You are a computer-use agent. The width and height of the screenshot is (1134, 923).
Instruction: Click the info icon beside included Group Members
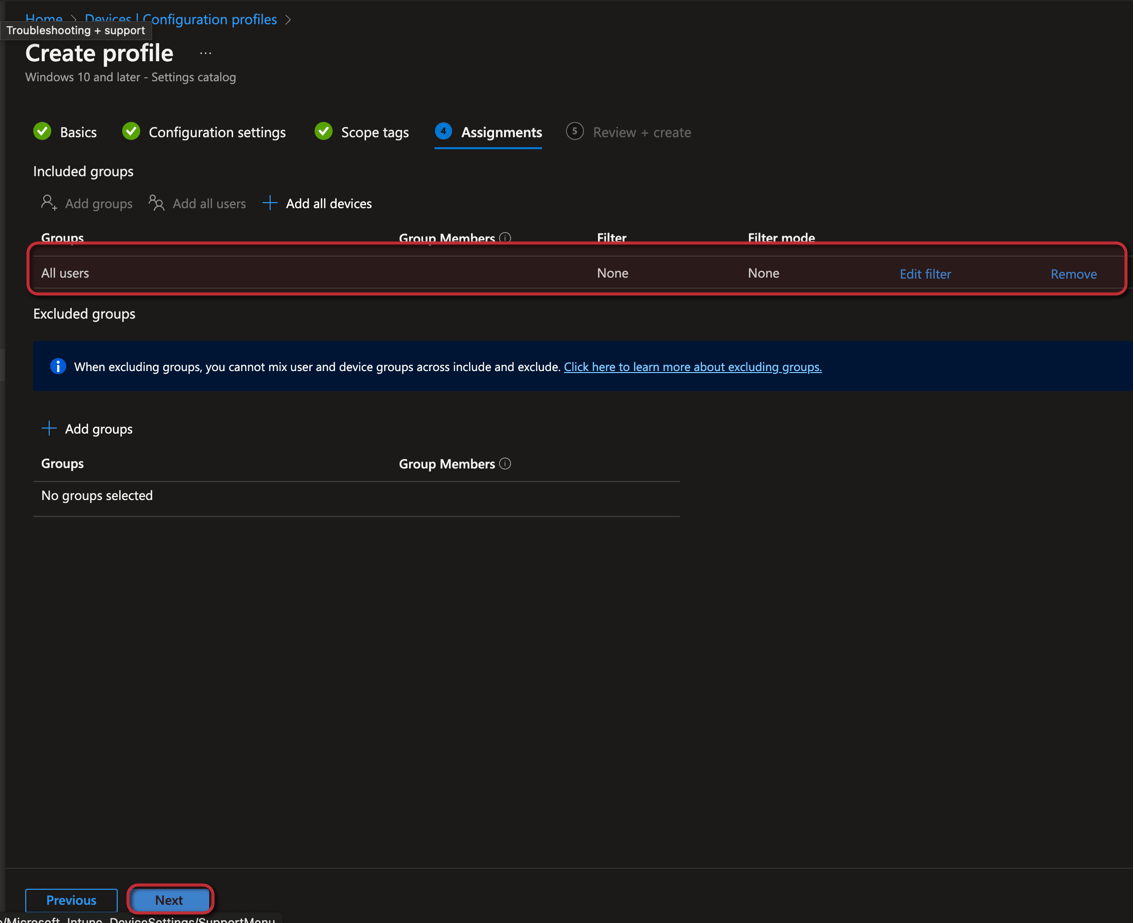pyautogui.click(x=505, y=237)
